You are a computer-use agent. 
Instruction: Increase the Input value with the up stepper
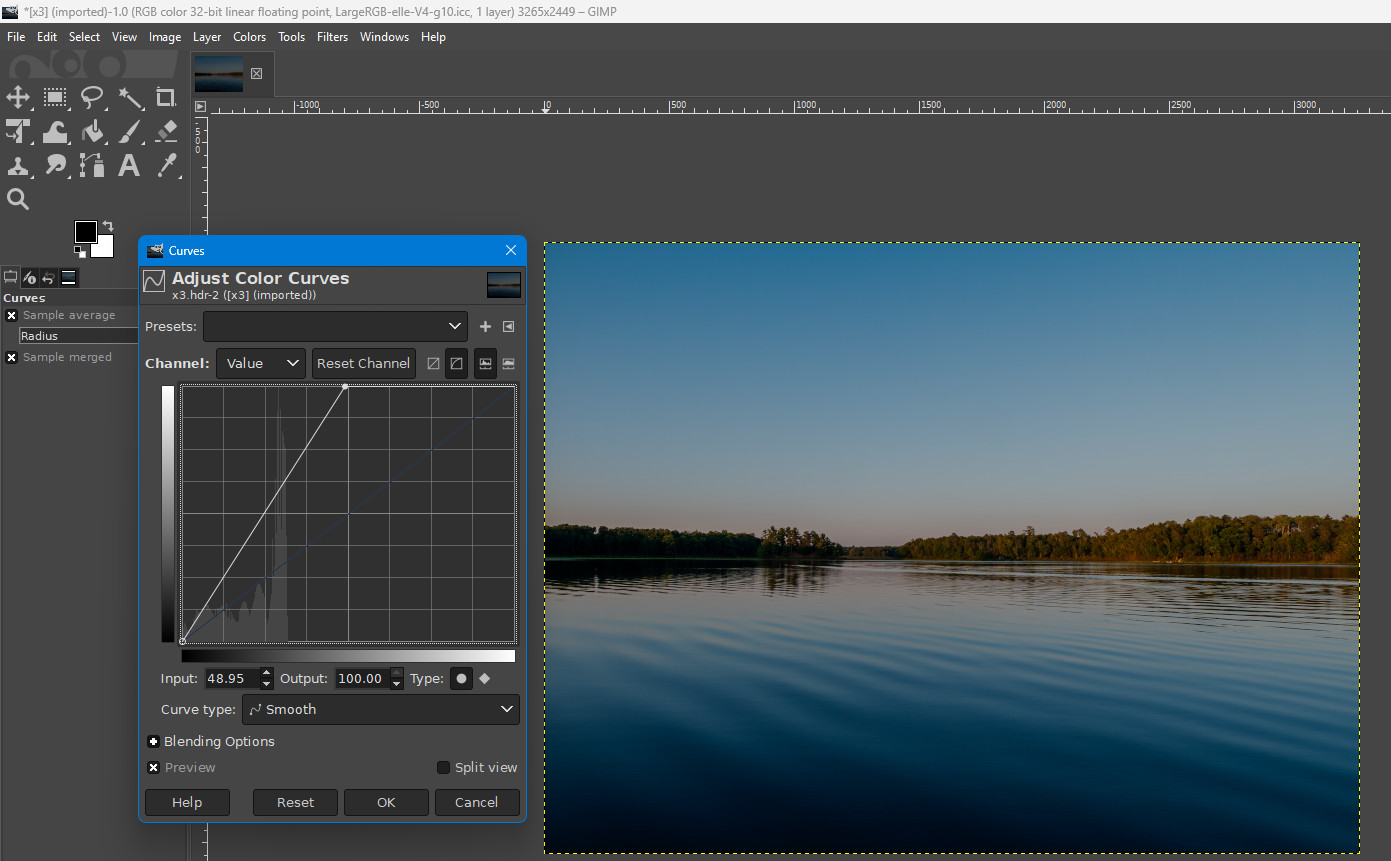pyautogui.click(x=265, y=673)
